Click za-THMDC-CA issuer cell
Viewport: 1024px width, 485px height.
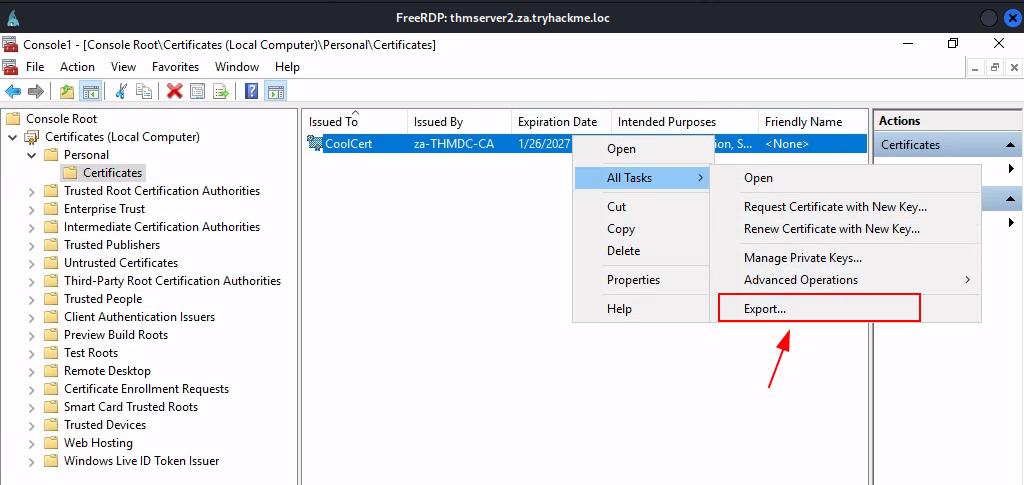[454, 144]
